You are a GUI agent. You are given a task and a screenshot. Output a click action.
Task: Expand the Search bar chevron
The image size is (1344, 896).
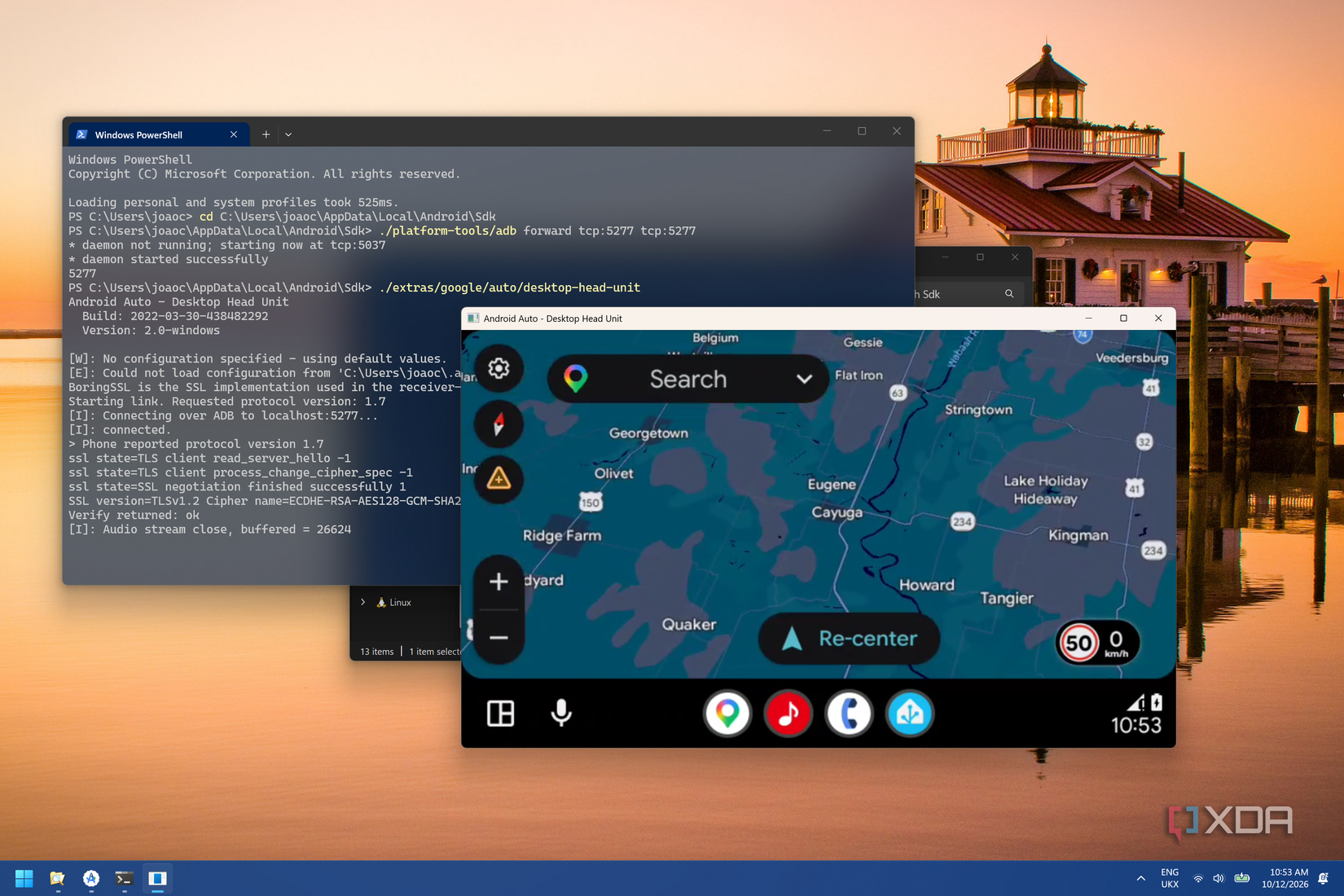tap(804, 379)
